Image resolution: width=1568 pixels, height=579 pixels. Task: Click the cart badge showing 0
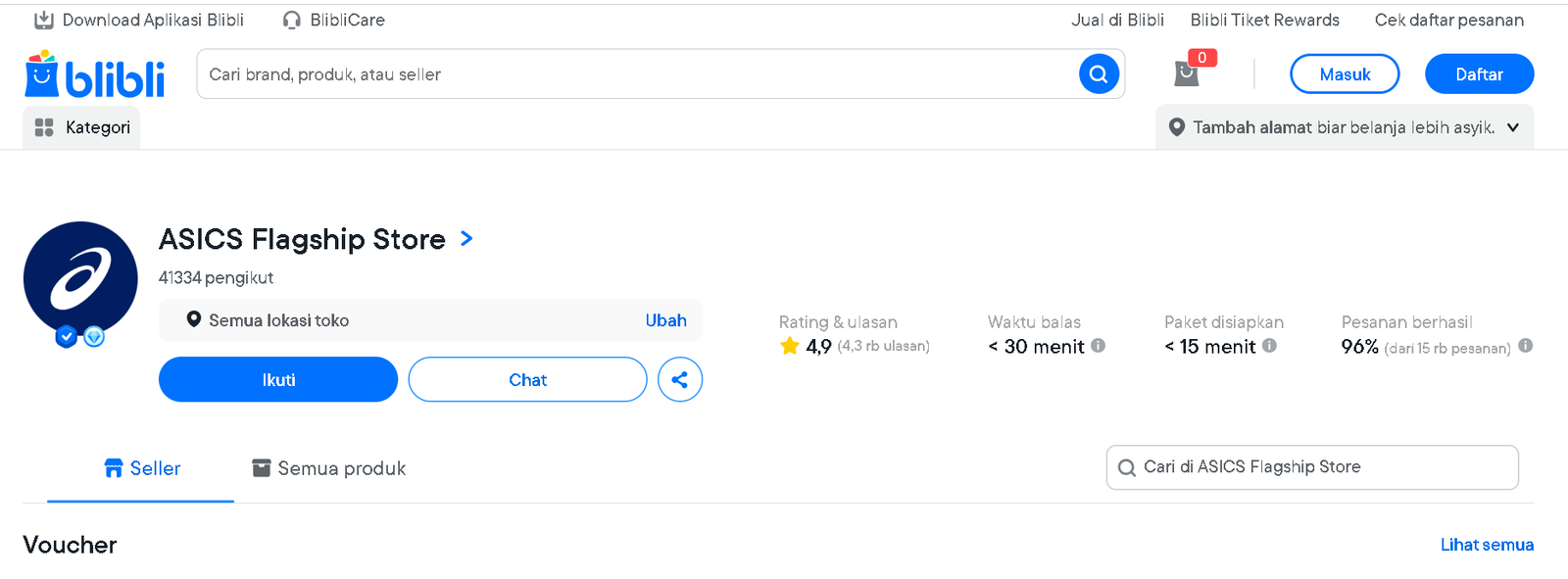click(x=1202, y=58)
